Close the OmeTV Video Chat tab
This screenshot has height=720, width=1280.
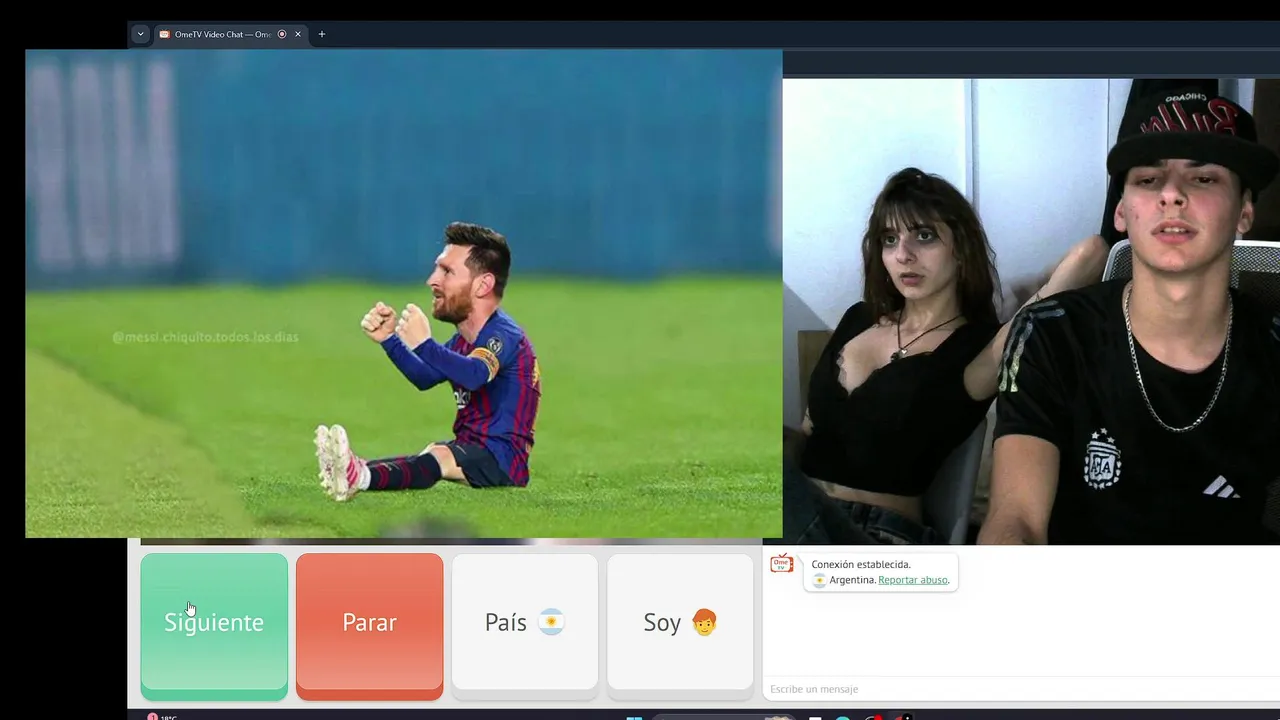(x=298, y=34)
